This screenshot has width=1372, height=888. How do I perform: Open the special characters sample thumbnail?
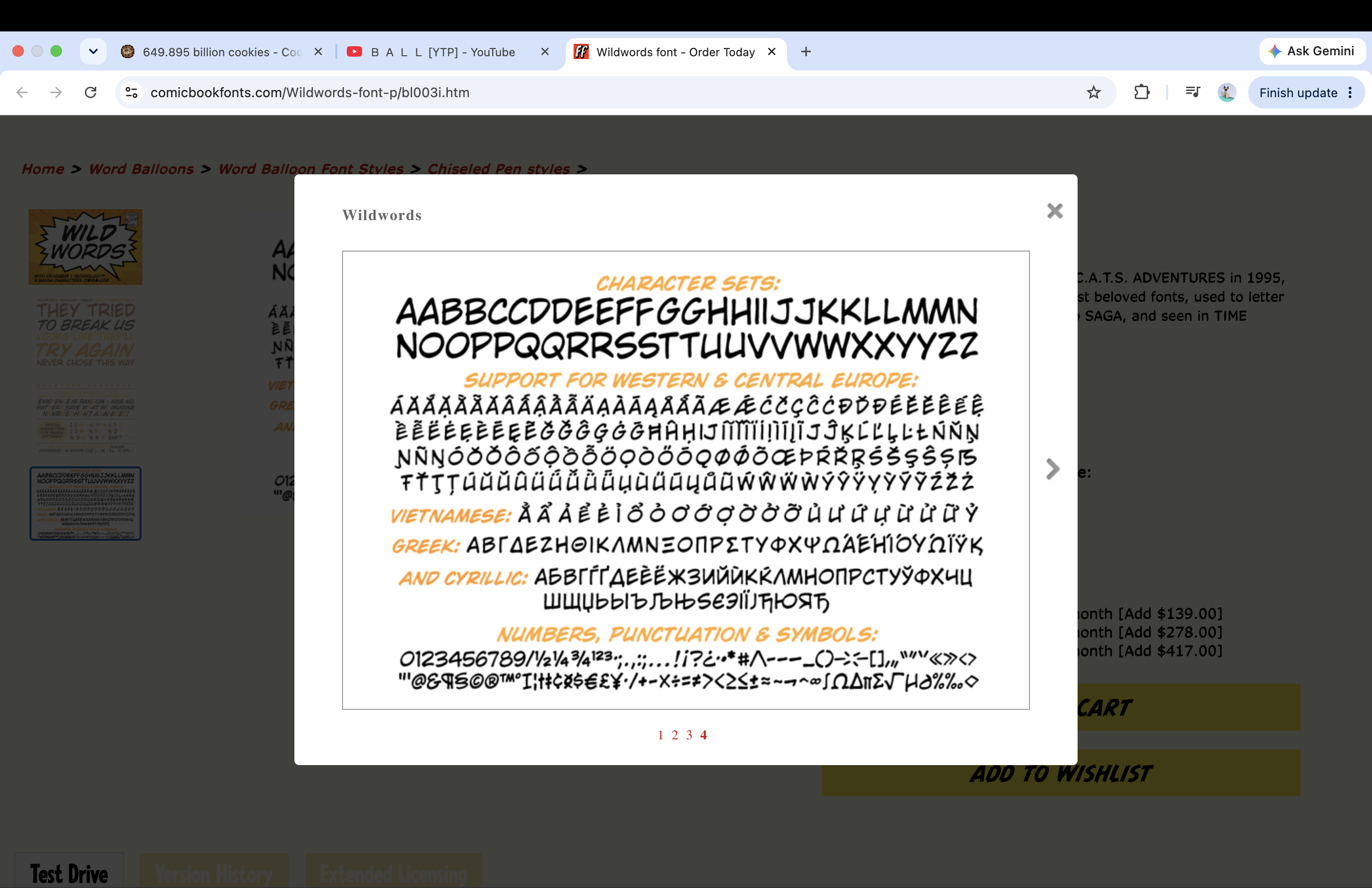point(85,417)
